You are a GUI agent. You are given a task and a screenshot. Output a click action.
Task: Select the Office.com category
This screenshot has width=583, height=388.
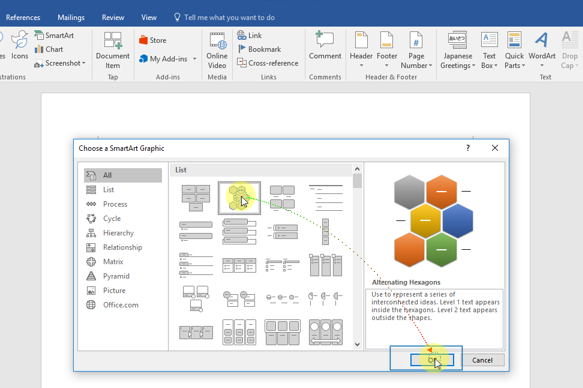coord(123,305)
